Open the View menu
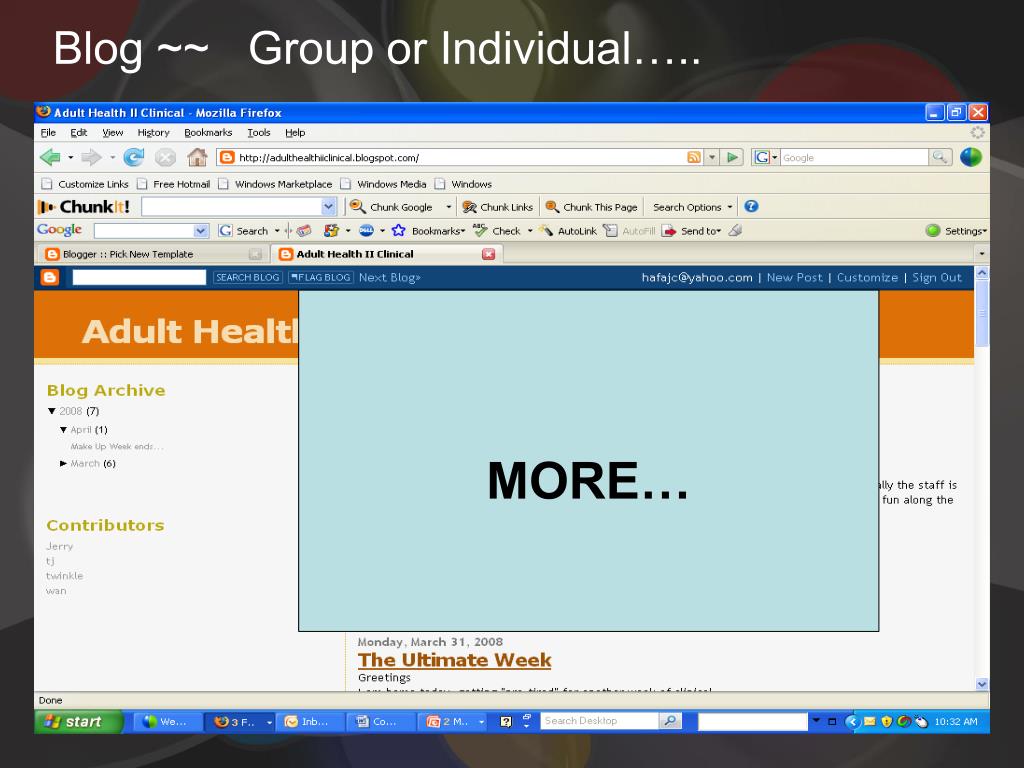 112,133
